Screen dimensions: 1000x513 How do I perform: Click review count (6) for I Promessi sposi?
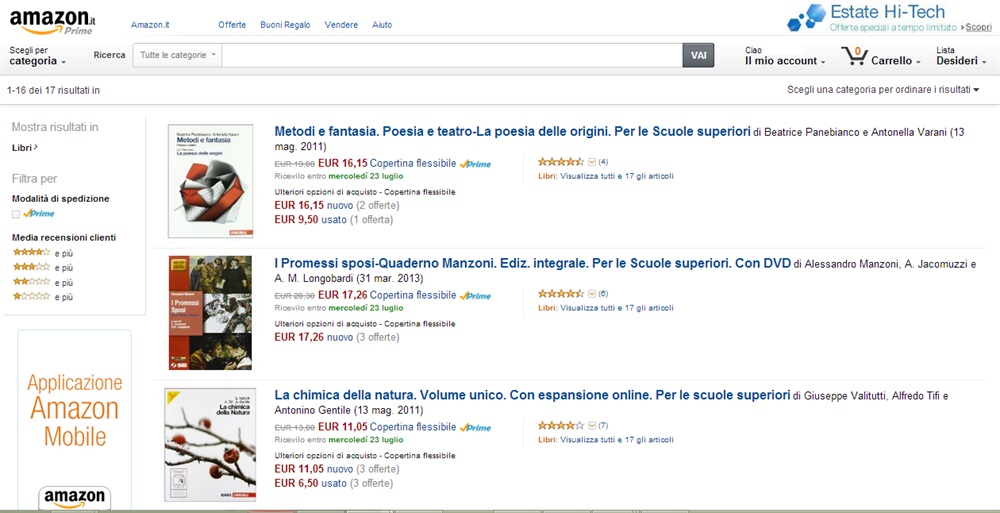pos(603,294)
